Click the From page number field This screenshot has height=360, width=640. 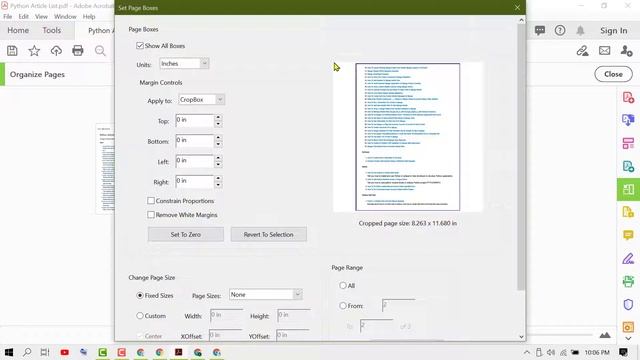click(399, 305)
